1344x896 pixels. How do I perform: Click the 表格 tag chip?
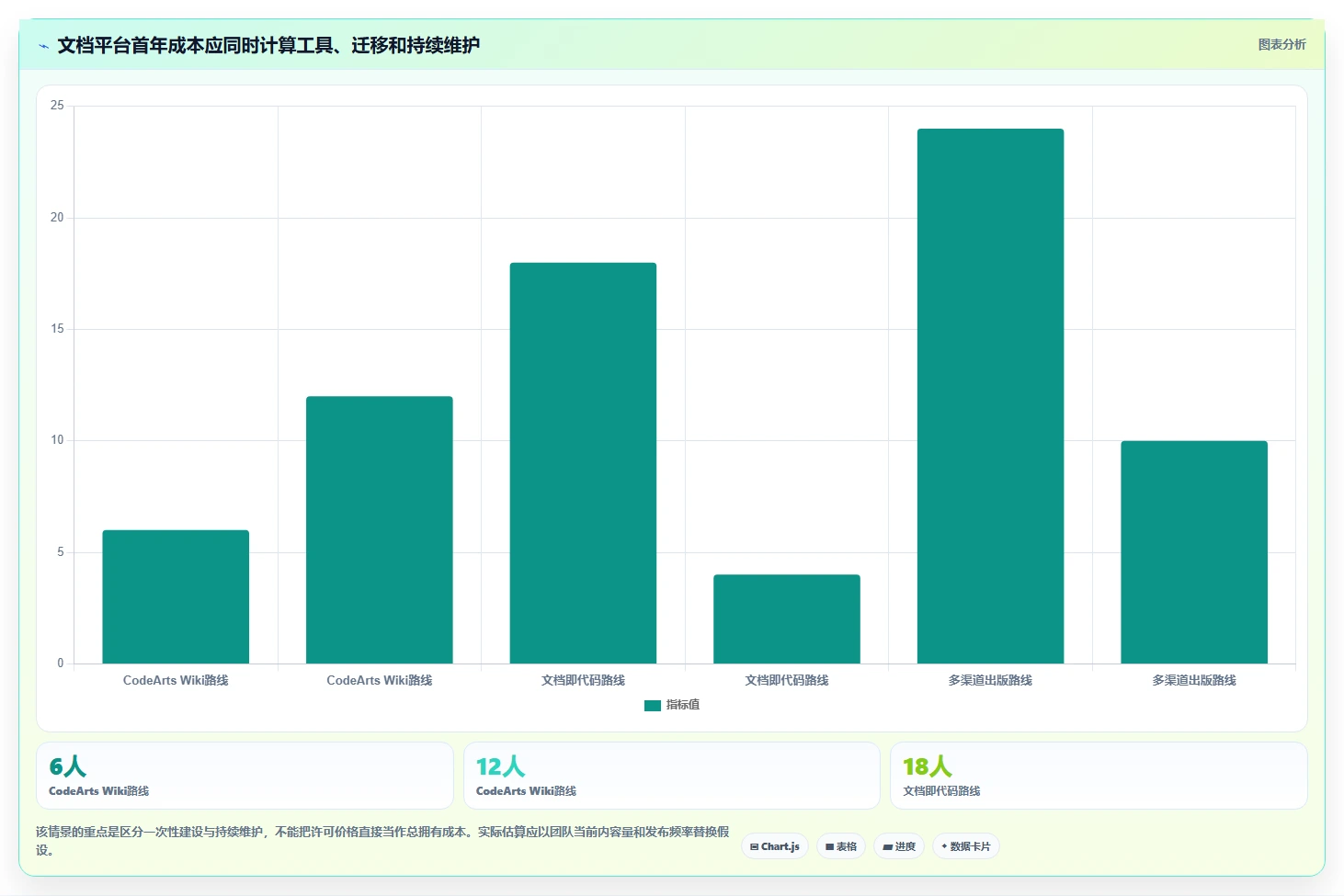pos(841,846)
